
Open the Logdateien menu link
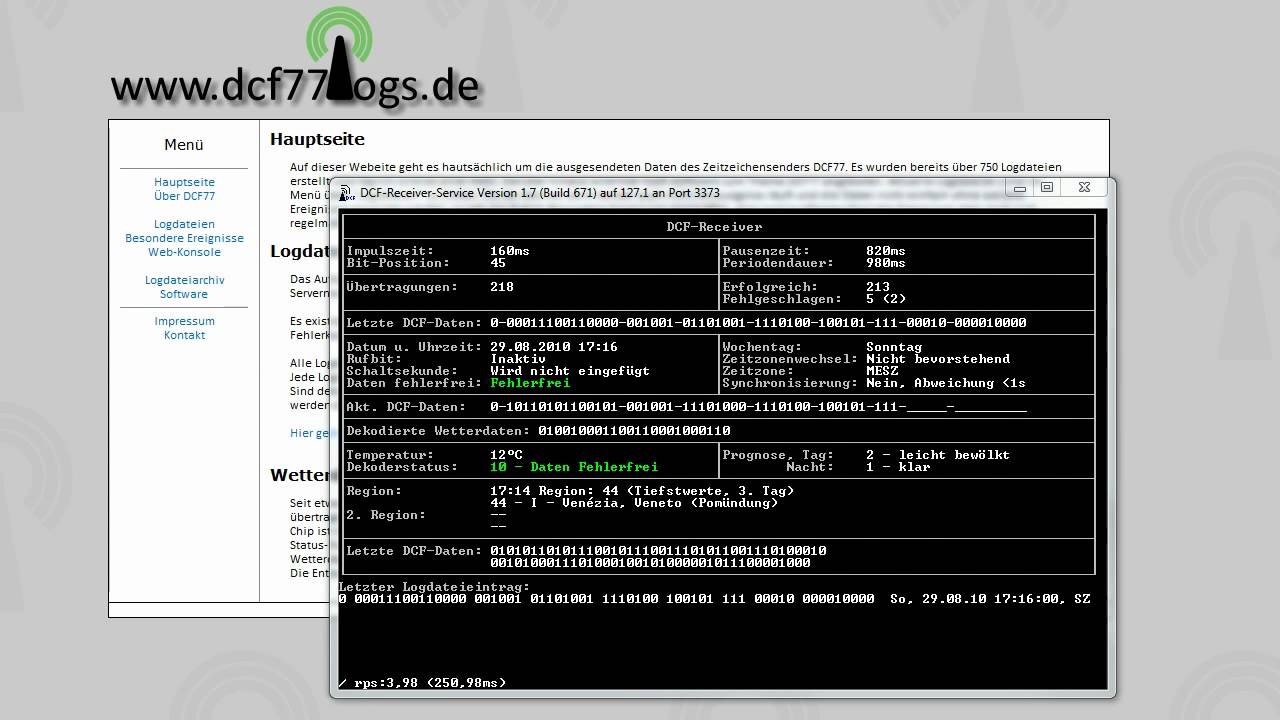pos(184,224)
